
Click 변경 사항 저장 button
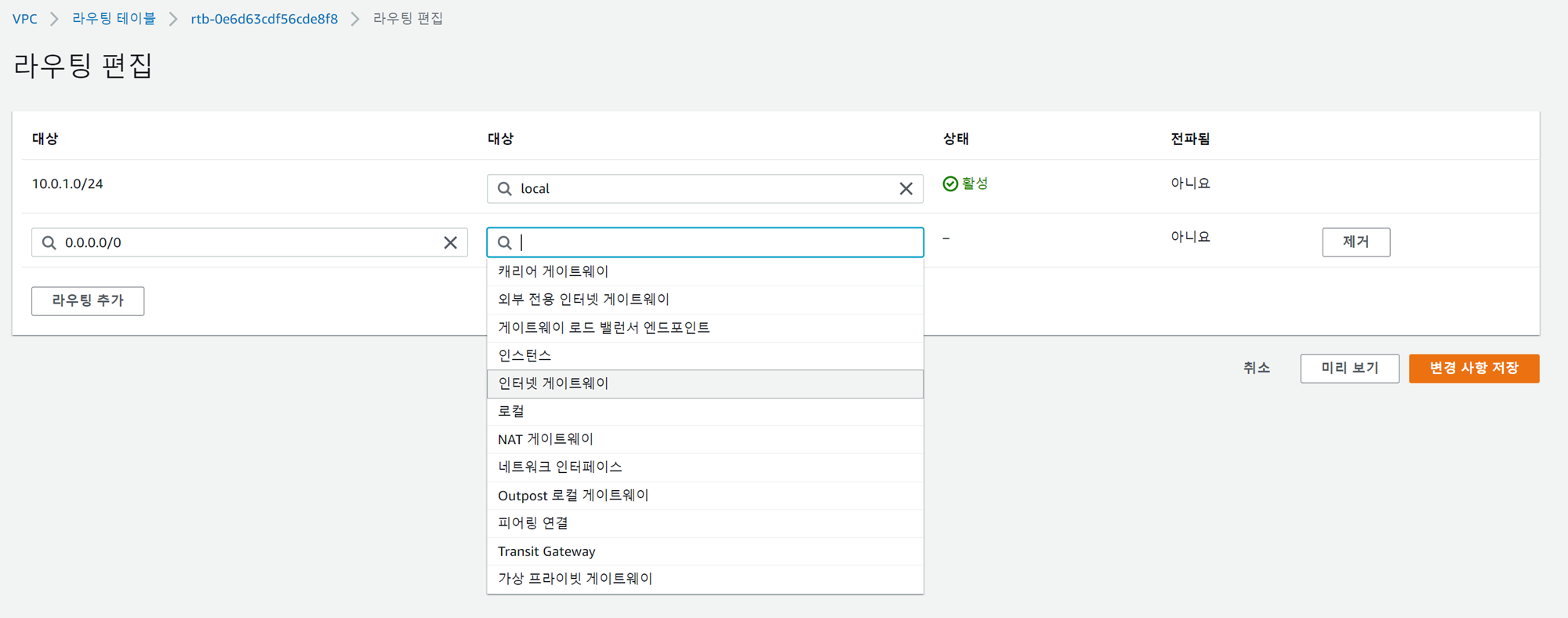(x=1473, y=369)
